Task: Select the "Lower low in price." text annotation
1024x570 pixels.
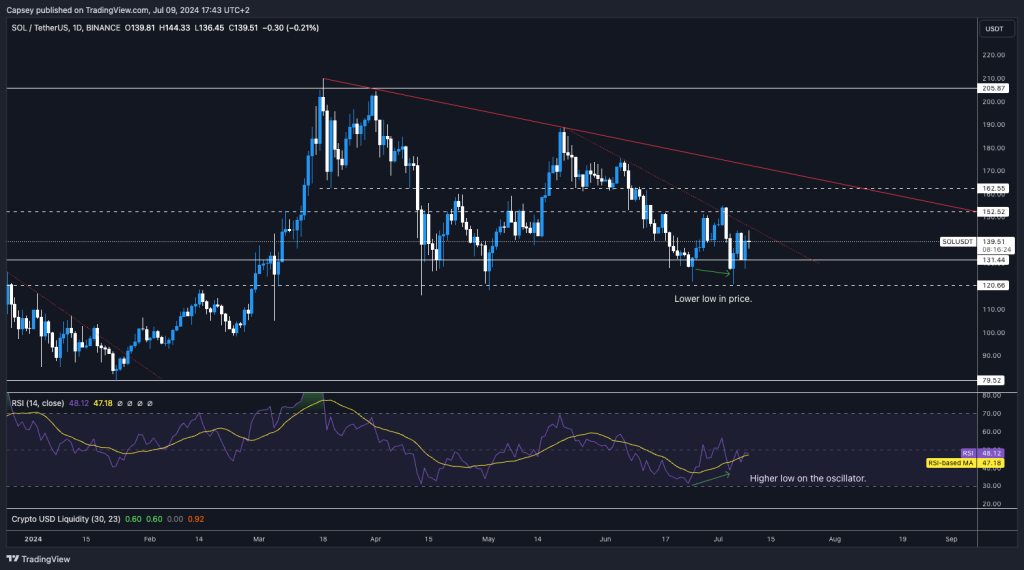Action: coord(713,298)
